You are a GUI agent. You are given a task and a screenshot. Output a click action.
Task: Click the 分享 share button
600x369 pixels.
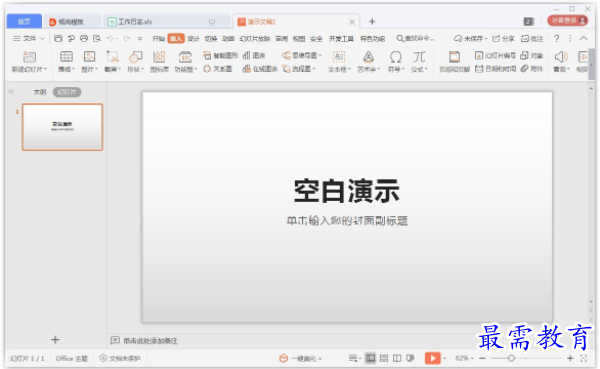coord(503,38)
